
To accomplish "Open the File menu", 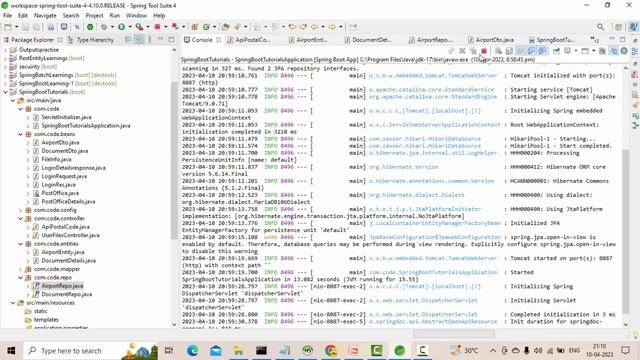I will (x=7, y=16).
